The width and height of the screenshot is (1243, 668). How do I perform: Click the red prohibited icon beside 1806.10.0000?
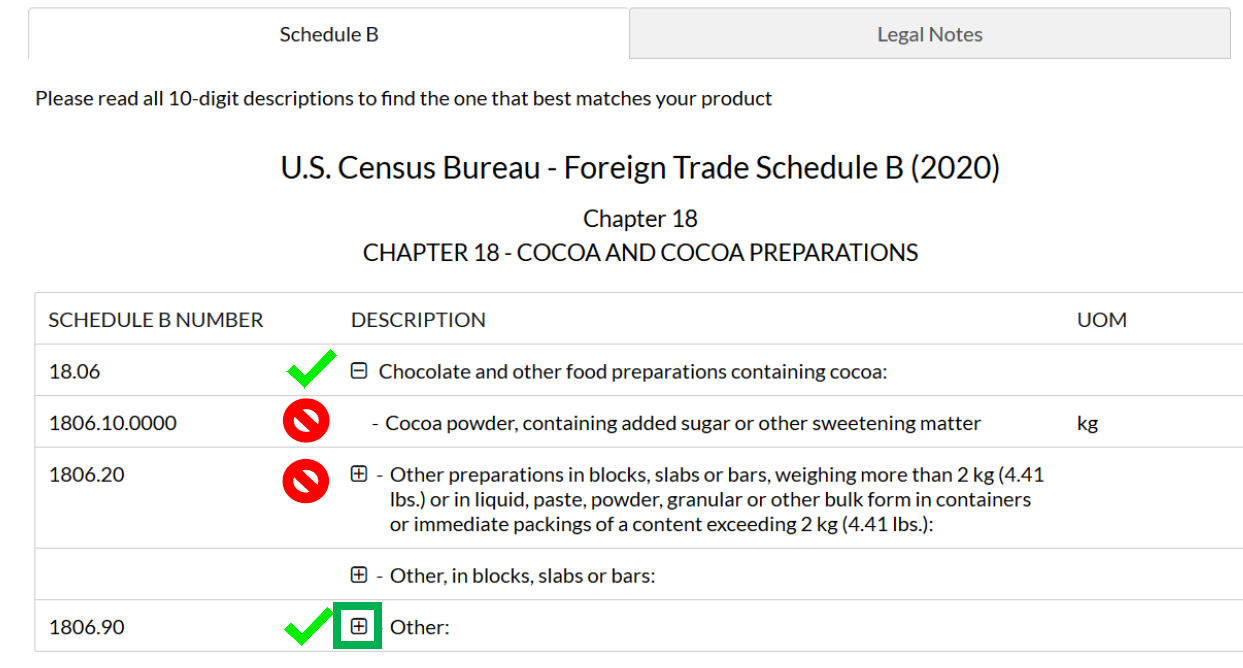(306, 423)
